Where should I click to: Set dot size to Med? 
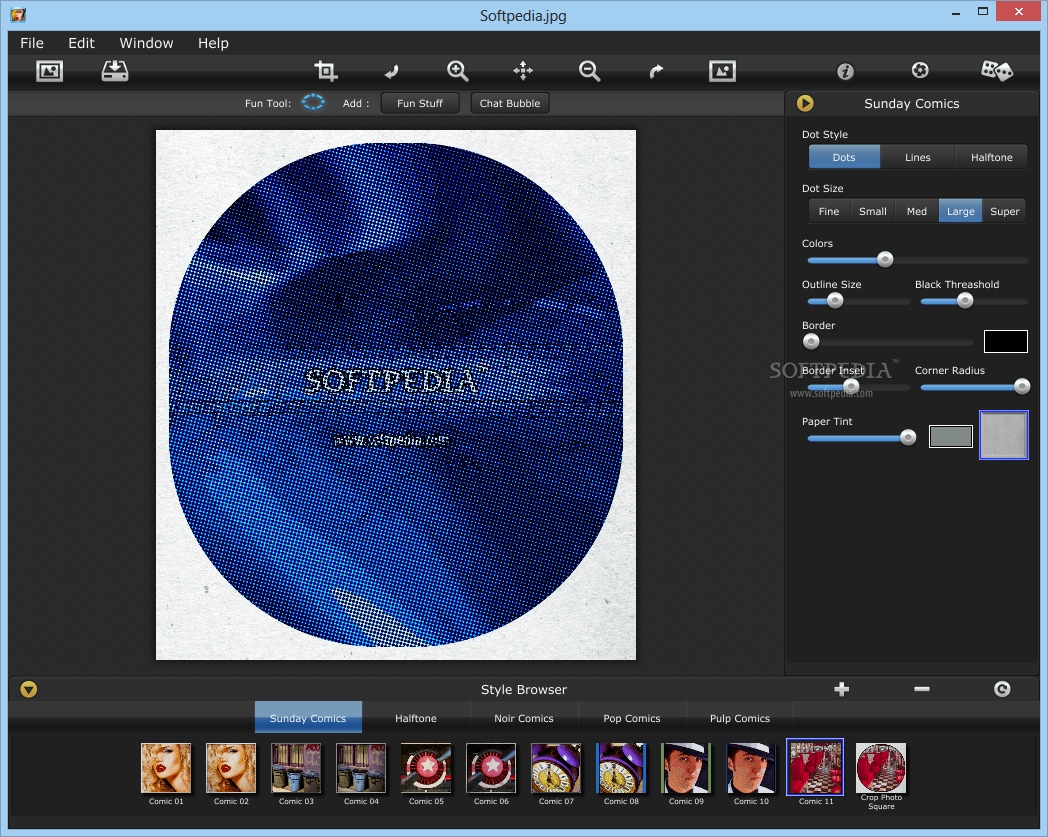click(x=917, y=211)
